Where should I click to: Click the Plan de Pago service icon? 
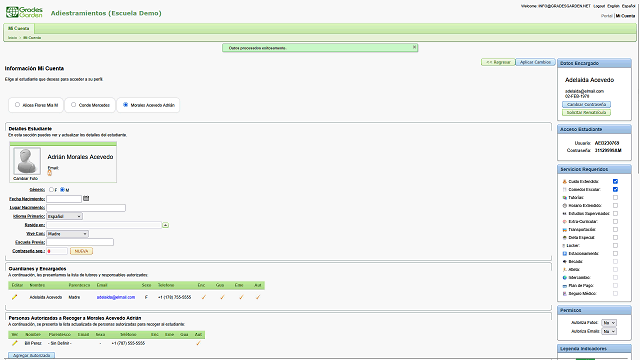click(x=564, y=286)
